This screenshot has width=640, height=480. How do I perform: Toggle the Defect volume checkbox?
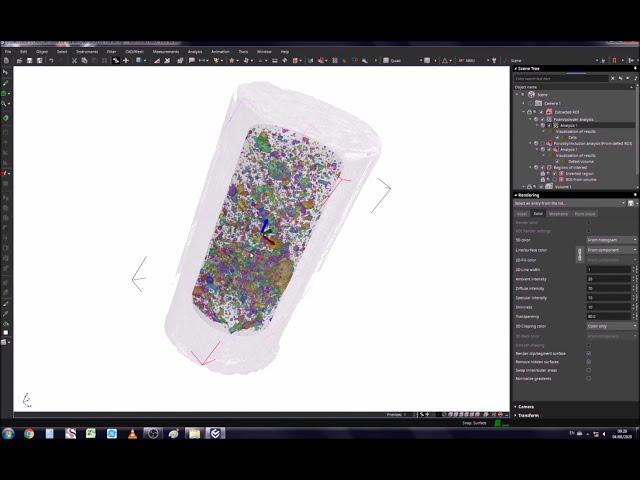tap(557, 162)
